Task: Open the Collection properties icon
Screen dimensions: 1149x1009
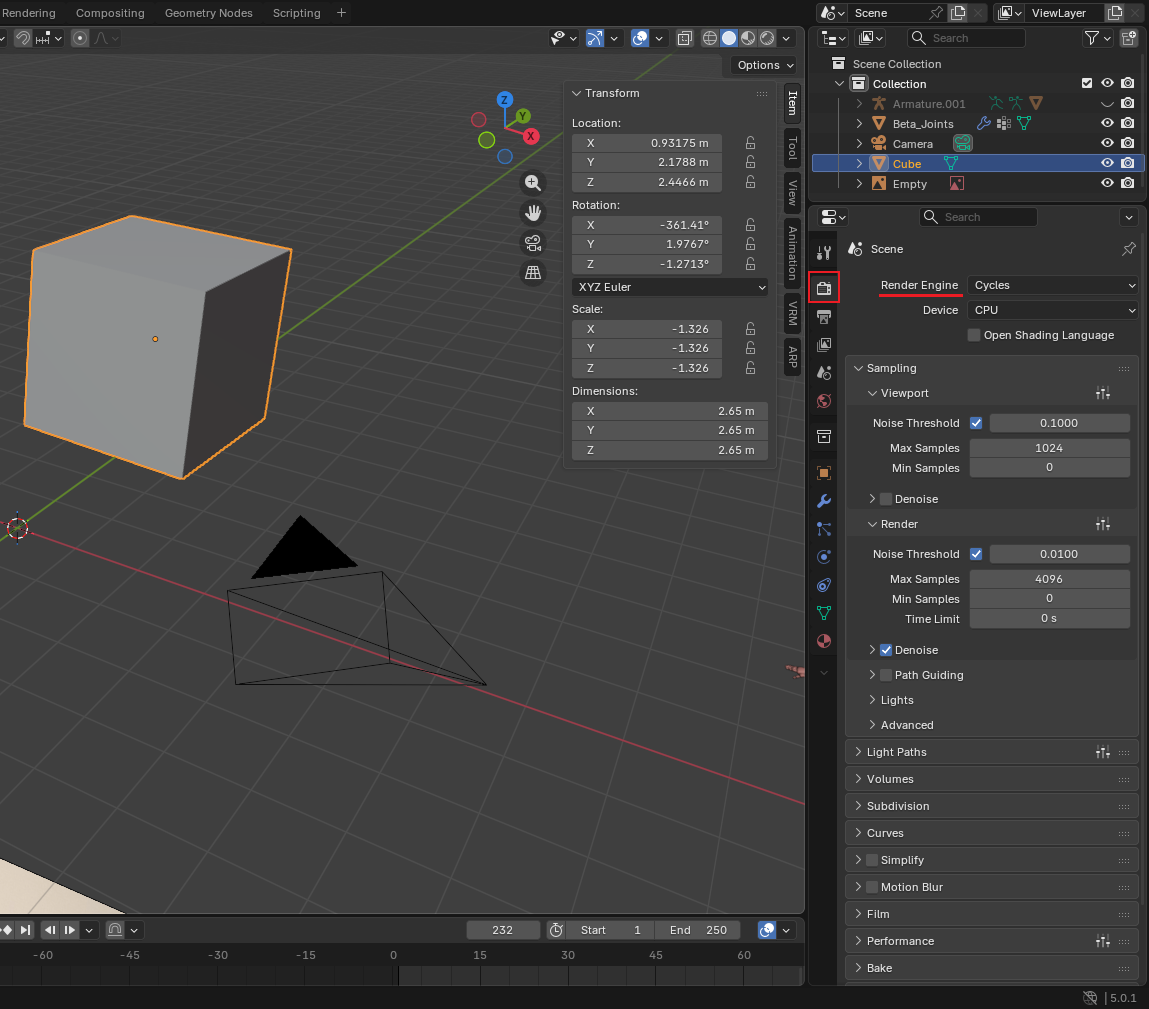Action: point(824,437)
